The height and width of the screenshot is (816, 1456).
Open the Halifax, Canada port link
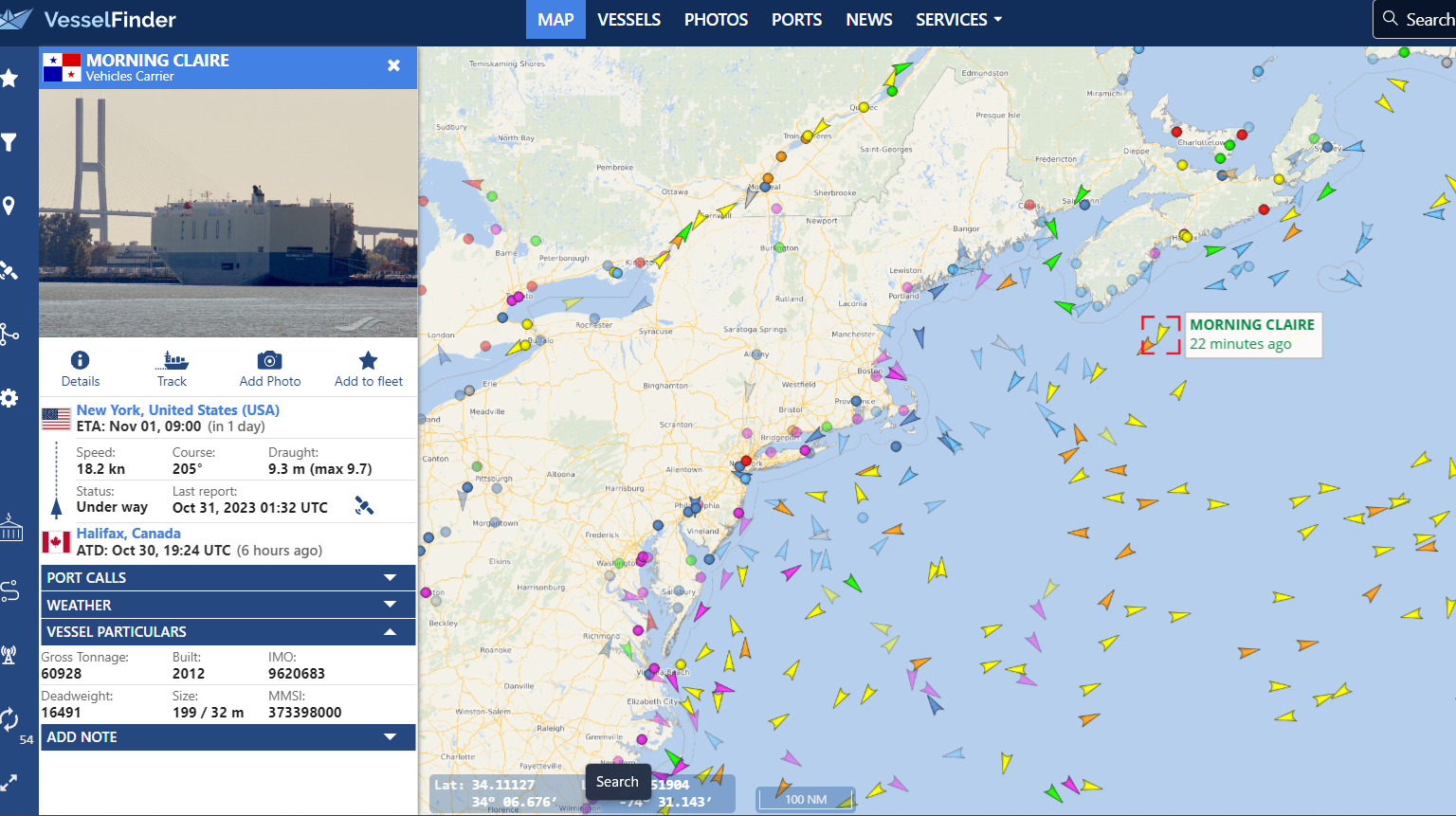(129, 534)
